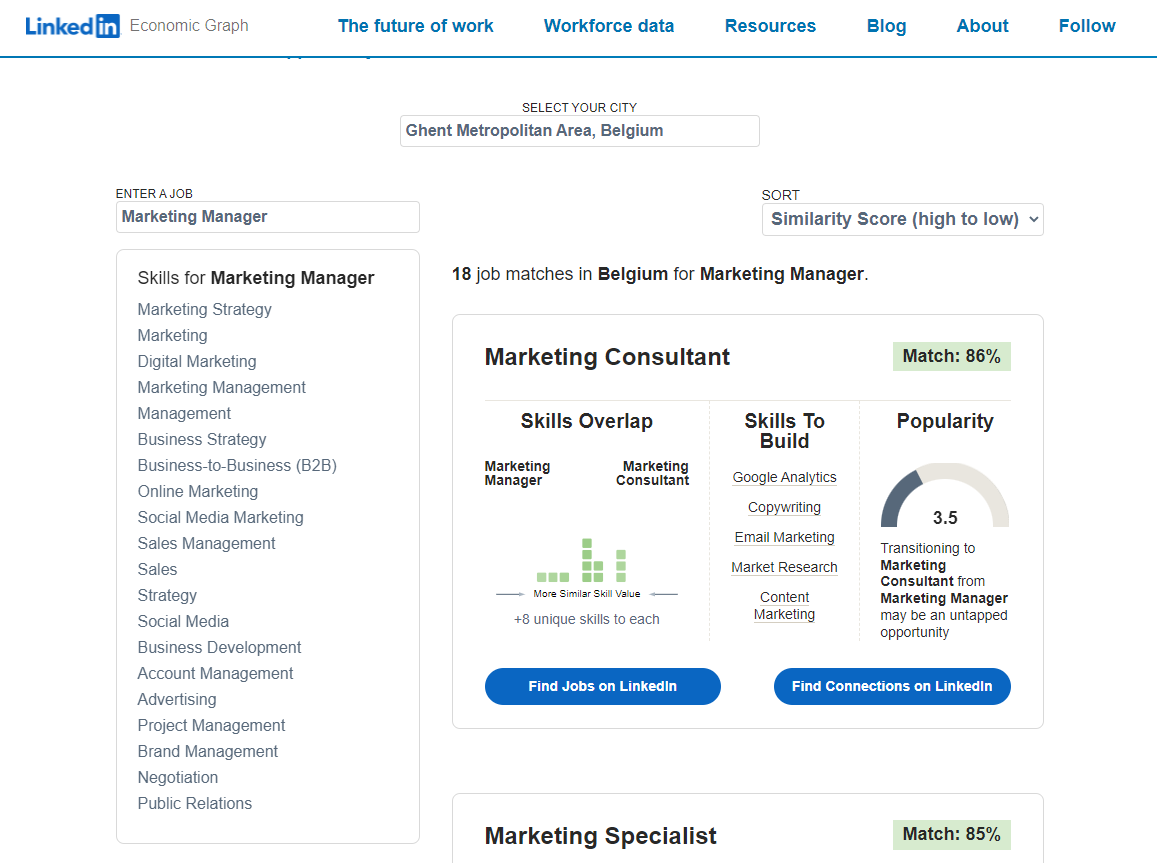Click Find Connections on LinkedIn button

[892, 686]
